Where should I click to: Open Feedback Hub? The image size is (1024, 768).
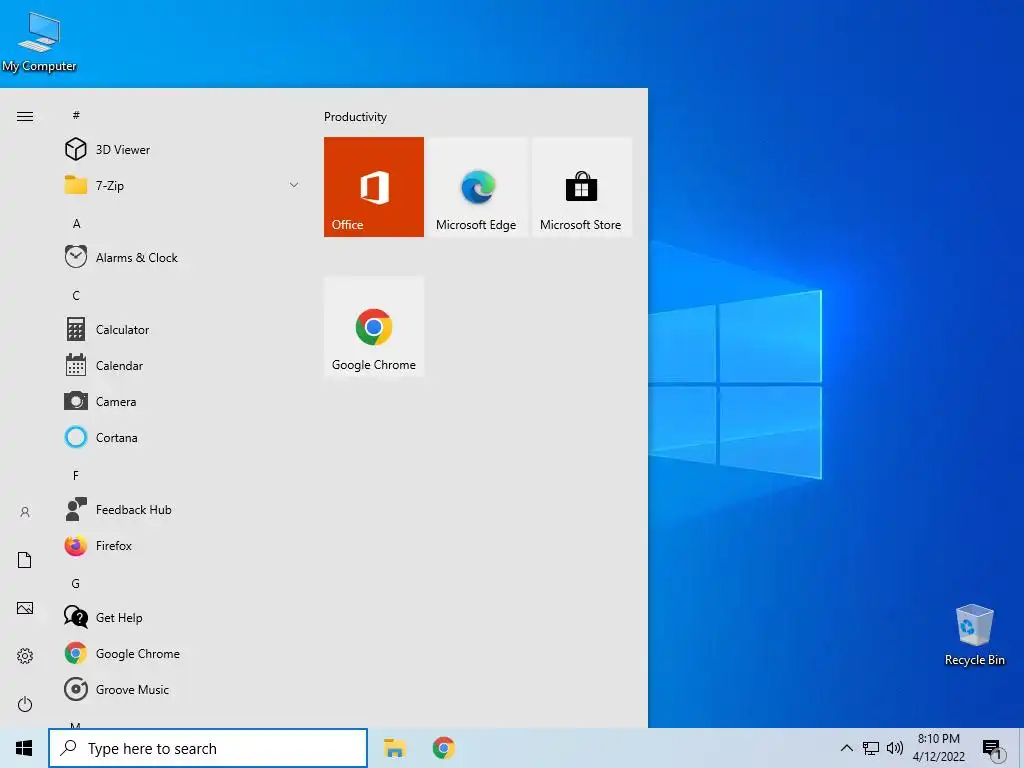(x=180, y=509)
